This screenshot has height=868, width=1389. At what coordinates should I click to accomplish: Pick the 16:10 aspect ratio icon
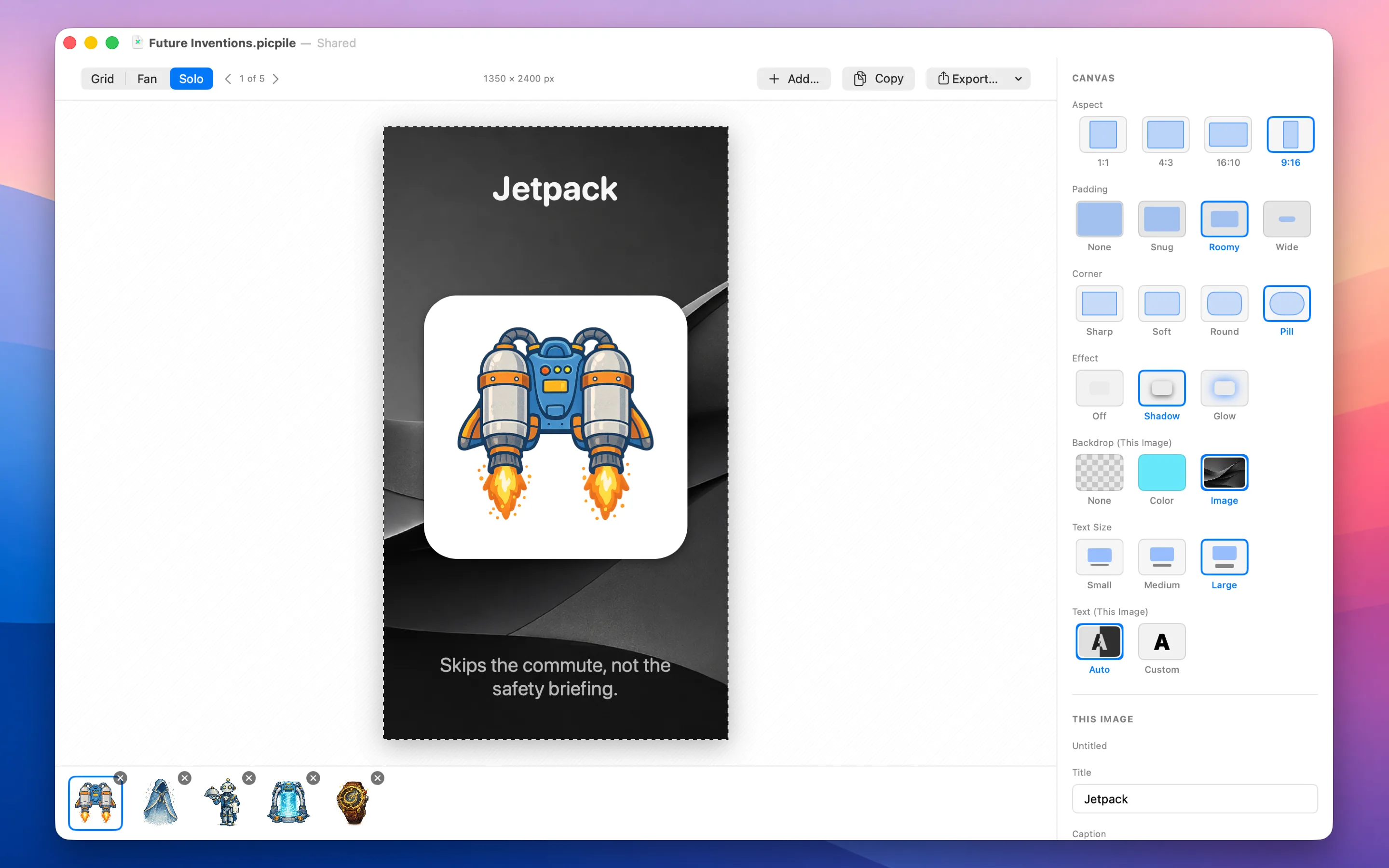pos(1228,135)
